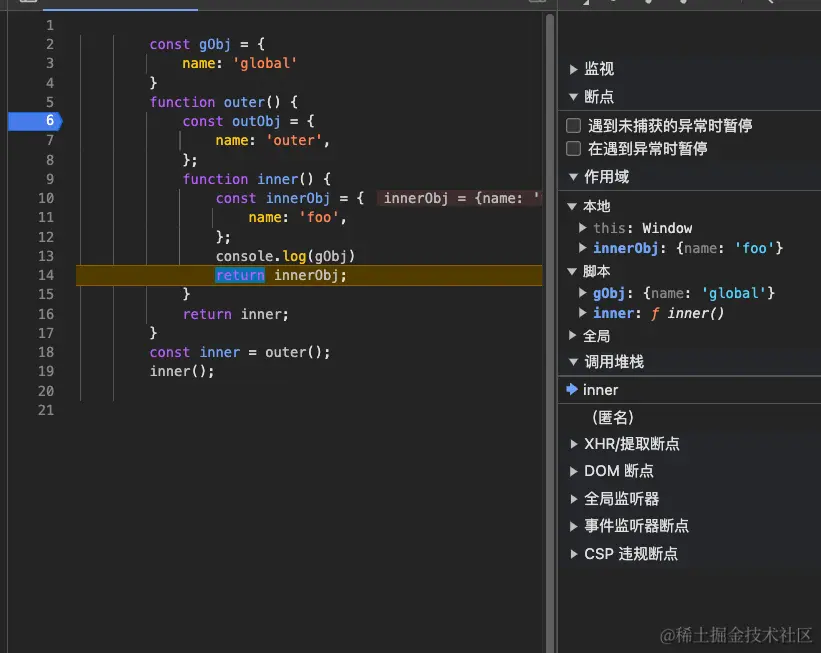This screenshot has height=653, width=821.
Task: Click the resume script execution icon
Action: pyautogui.click(x=588, y=4)
